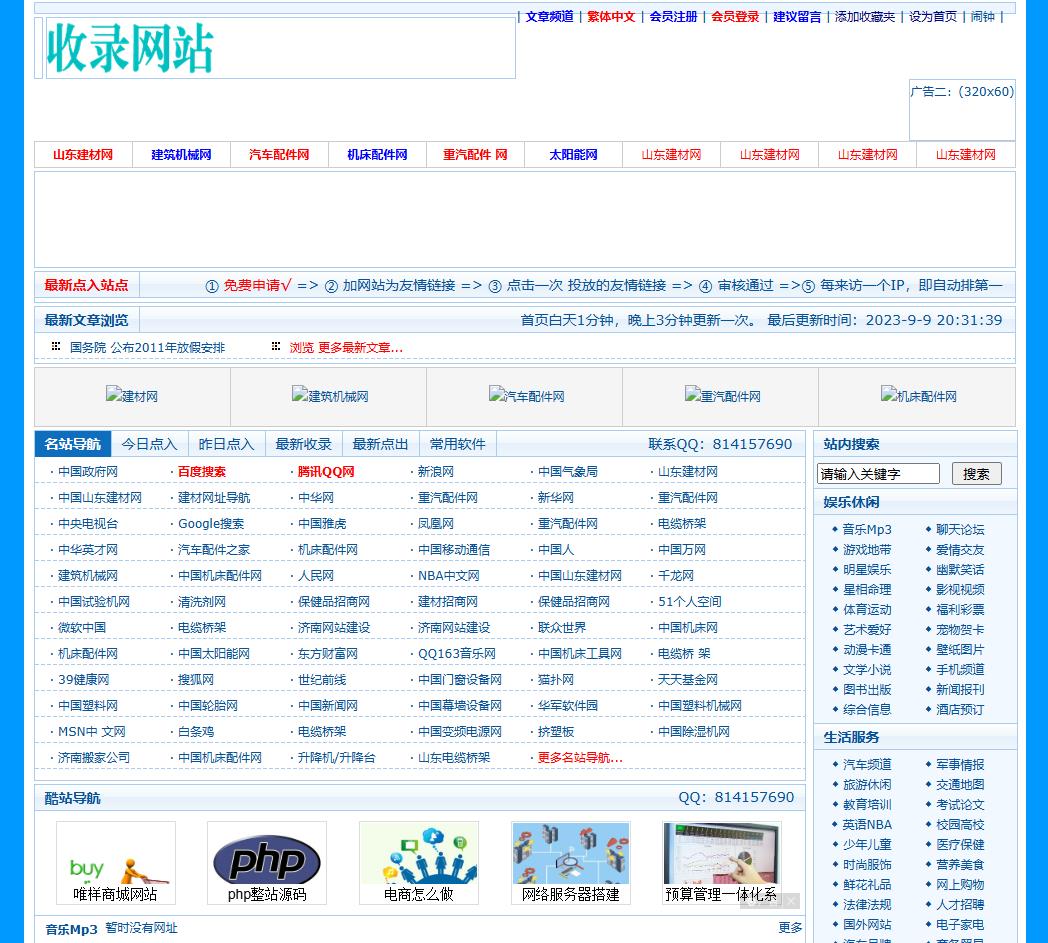Viewport: 1048px width, 943px height.
Task: Open the 重汽配件网 broken image banner
Action: point(723,396)
